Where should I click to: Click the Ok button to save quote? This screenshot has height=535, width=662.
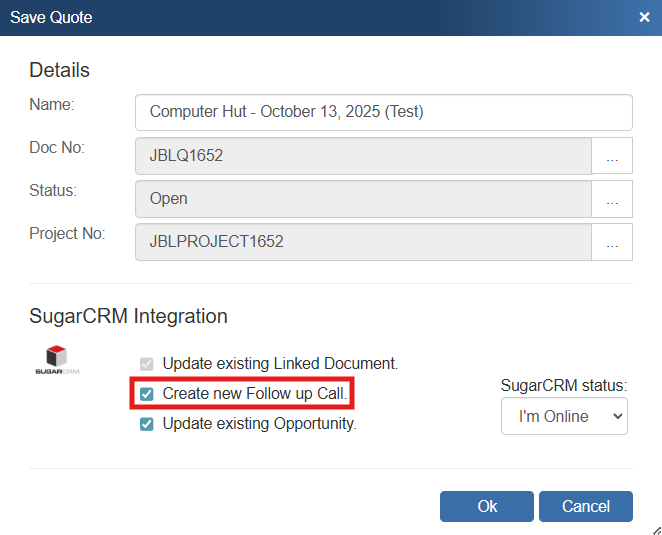click(487, 506)
